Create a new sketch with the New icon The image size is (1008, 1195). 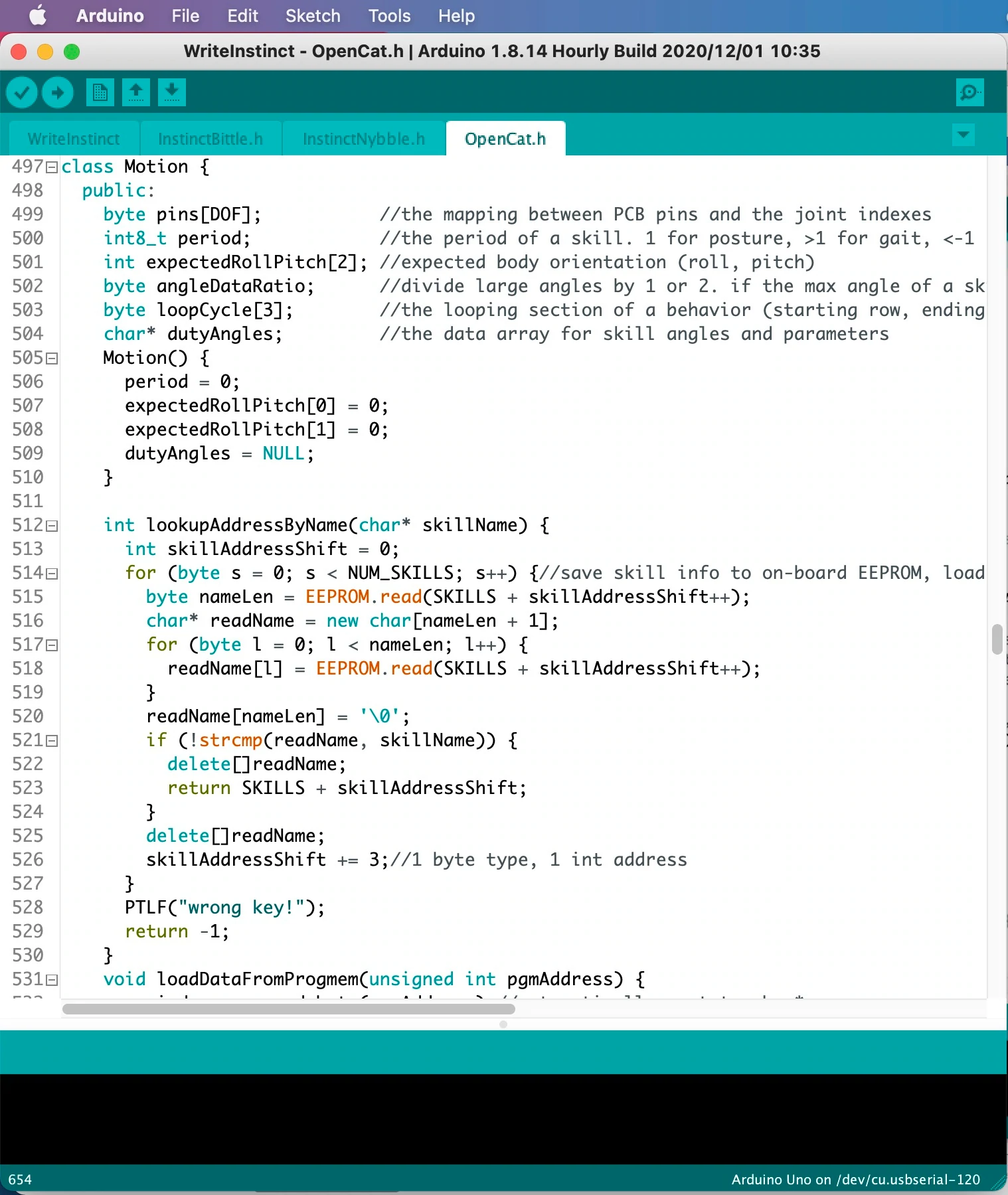(x=100, y=92)
